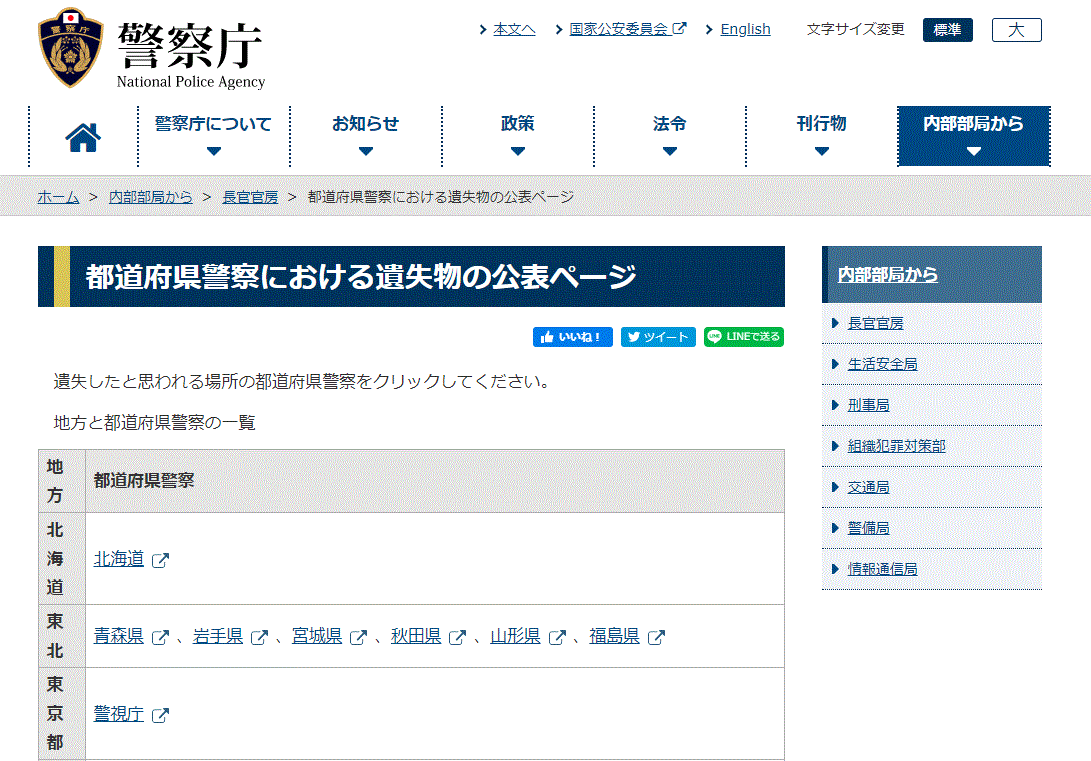Click the home icon in navigation bar
This screenshot has width=1091, height=761.
pos(83,137)
